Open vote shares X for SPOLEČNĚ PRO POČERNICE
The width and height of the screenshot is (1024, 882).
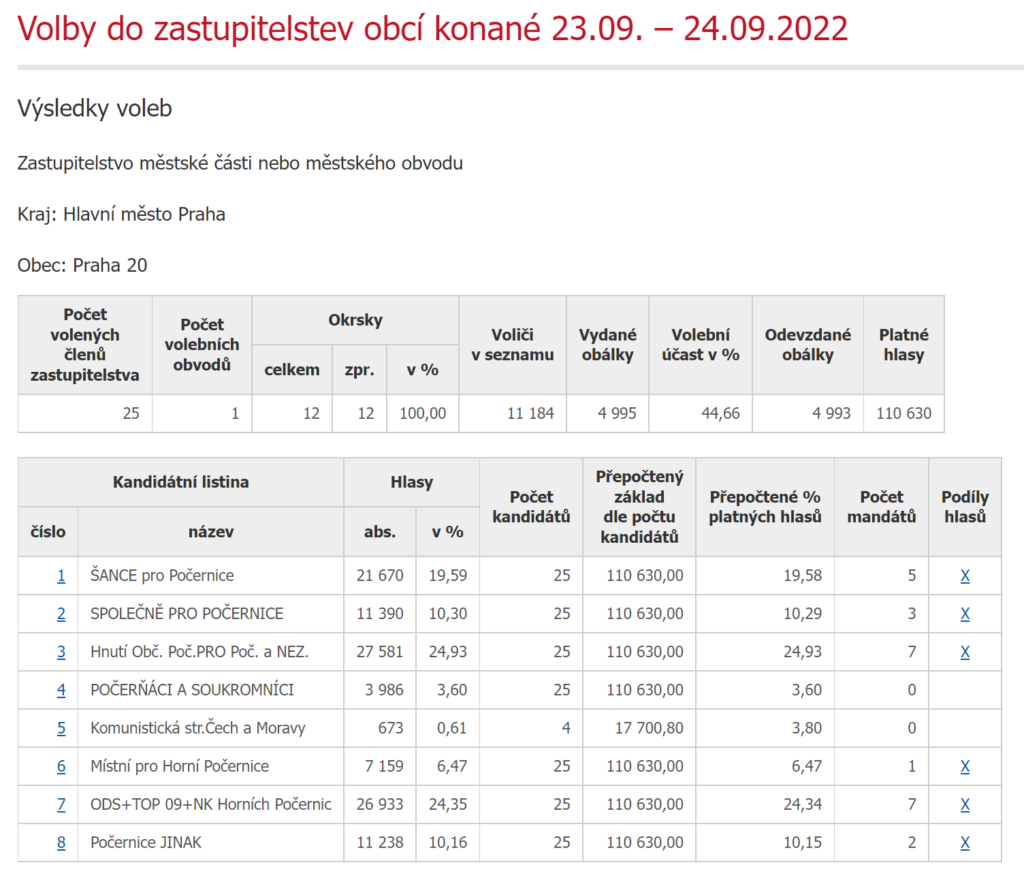tap(965, 614)
